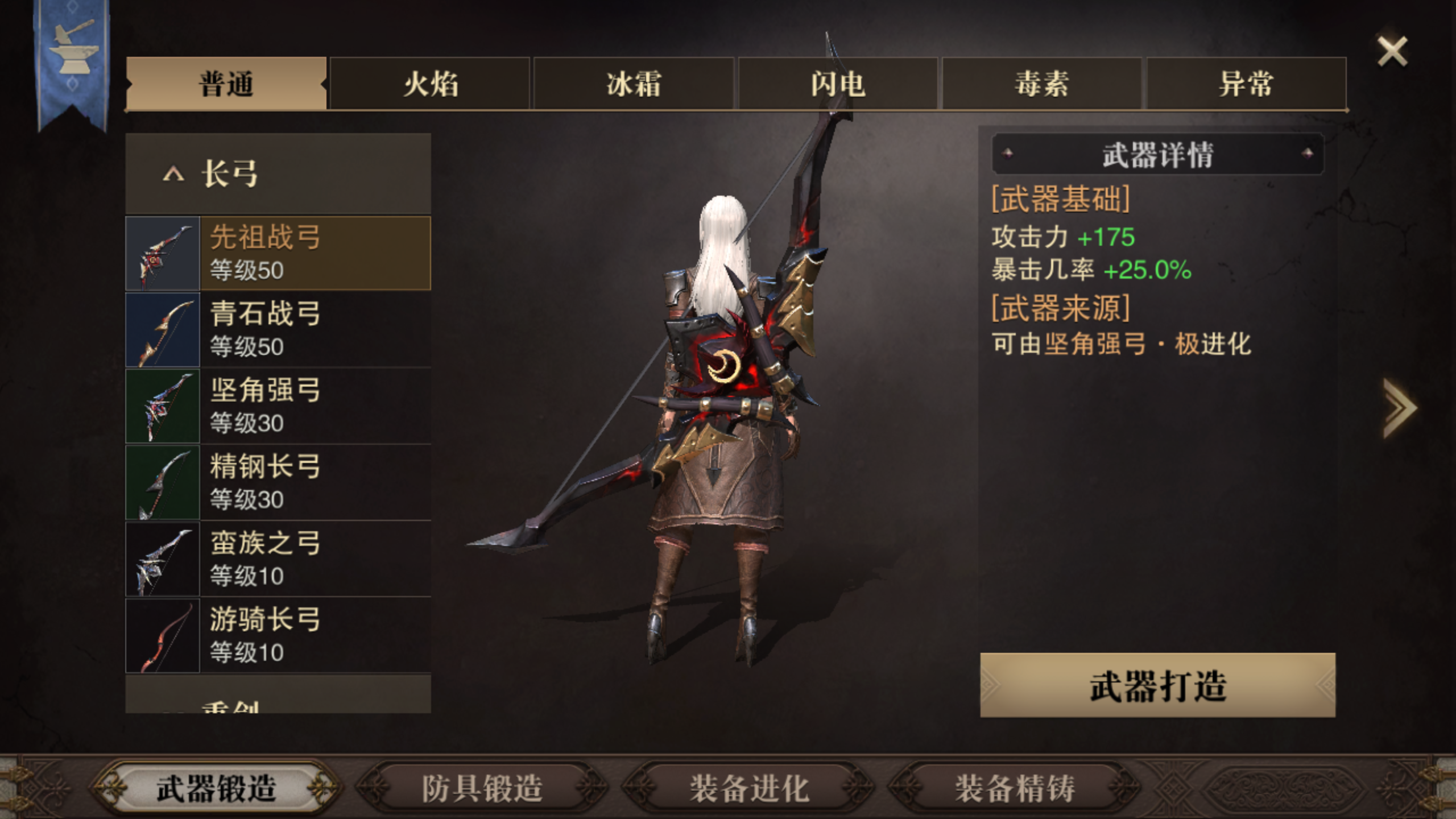Close the forge window with X
This screenshot has width=1456, height=819.
[1392, 51]
